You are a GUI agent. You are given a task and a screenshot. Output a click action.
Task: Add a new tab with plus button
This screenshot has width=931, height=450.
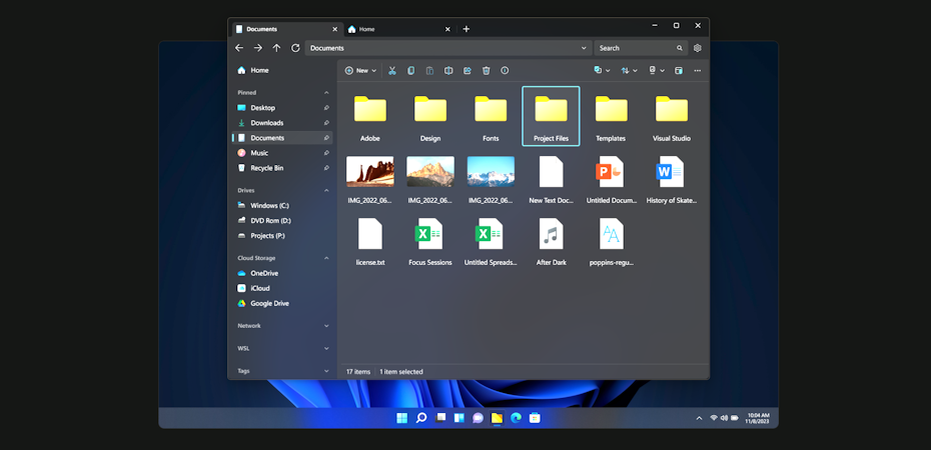pyautogui.click(x=466, y=29)
